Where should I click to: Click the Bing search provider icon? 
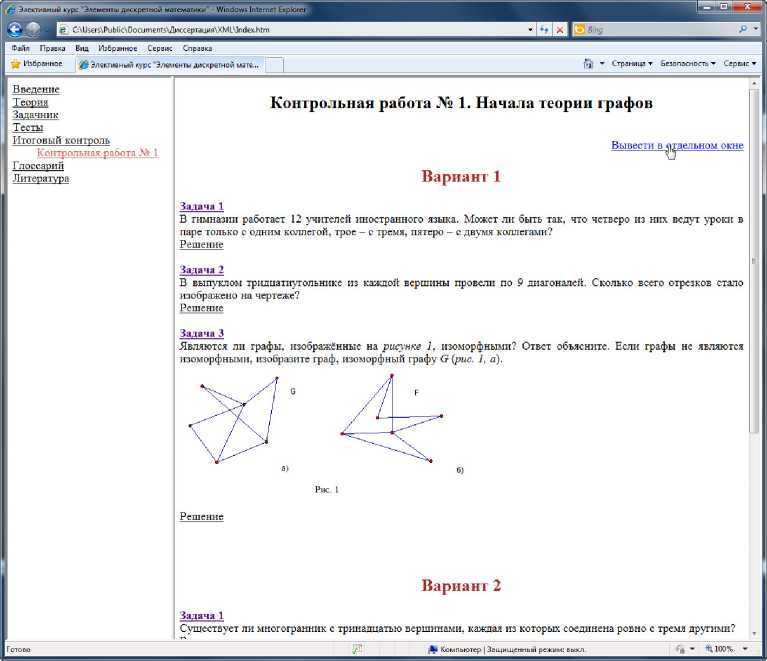click(x=580, y=29)
